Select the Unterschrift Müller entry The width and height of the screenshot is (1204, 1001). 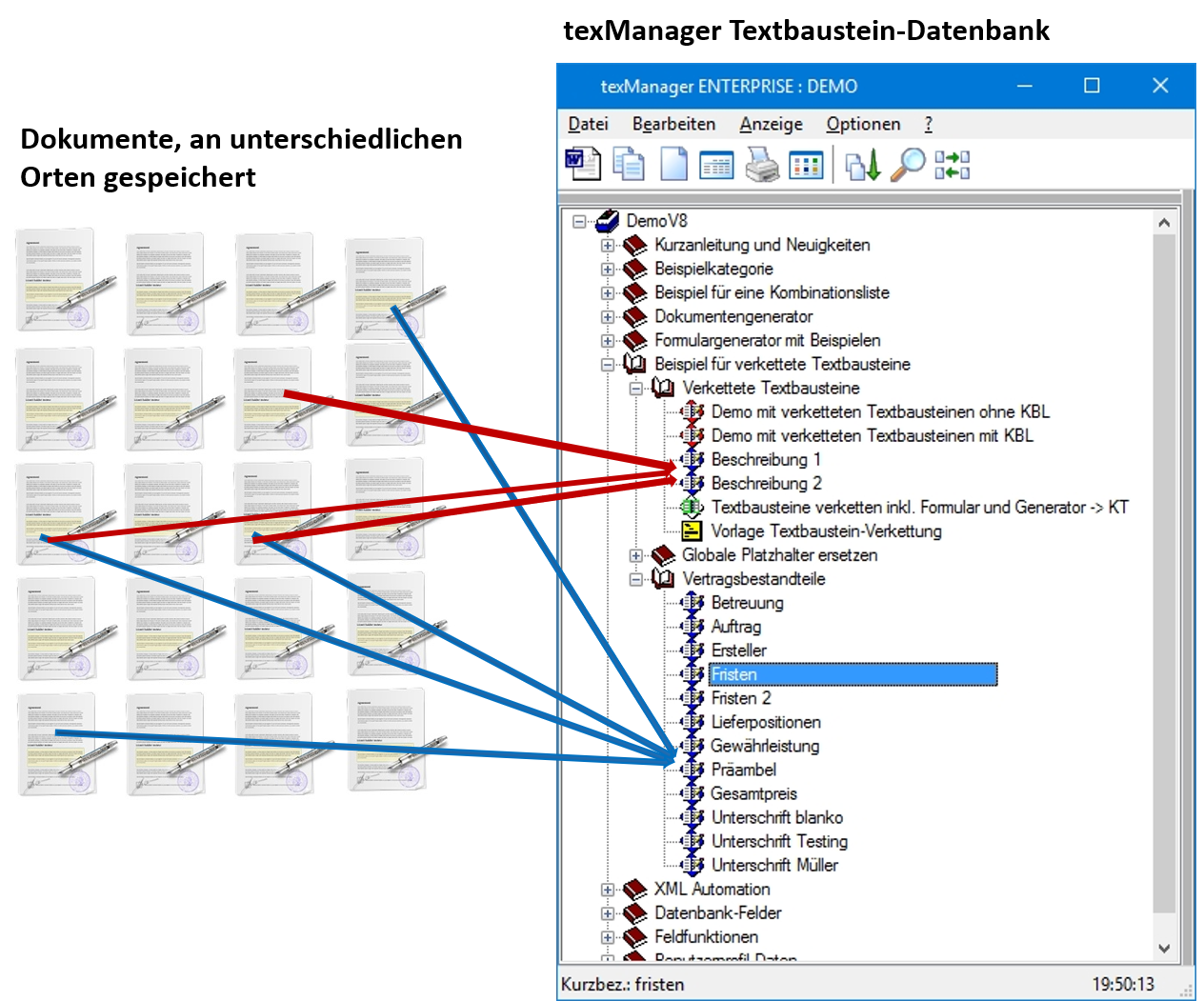click(774, 865)
